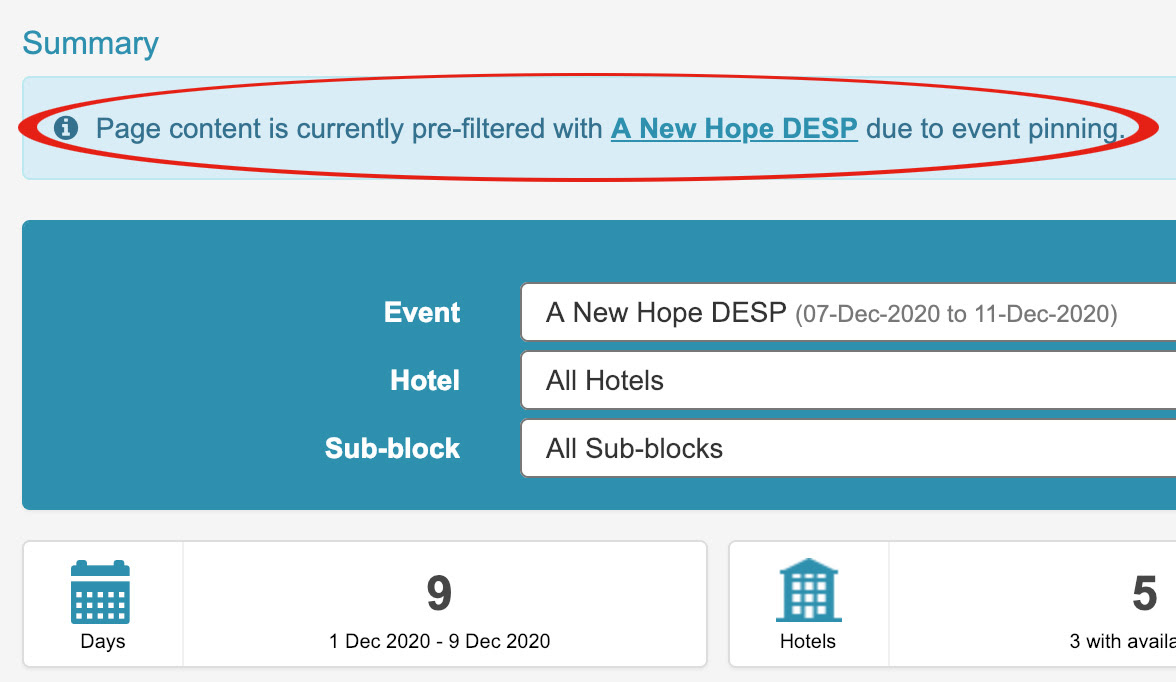Viewport: 1176px width, 682px height.
Task: Open the All Sub-blocks dropdown
Action: pos(848,448)
